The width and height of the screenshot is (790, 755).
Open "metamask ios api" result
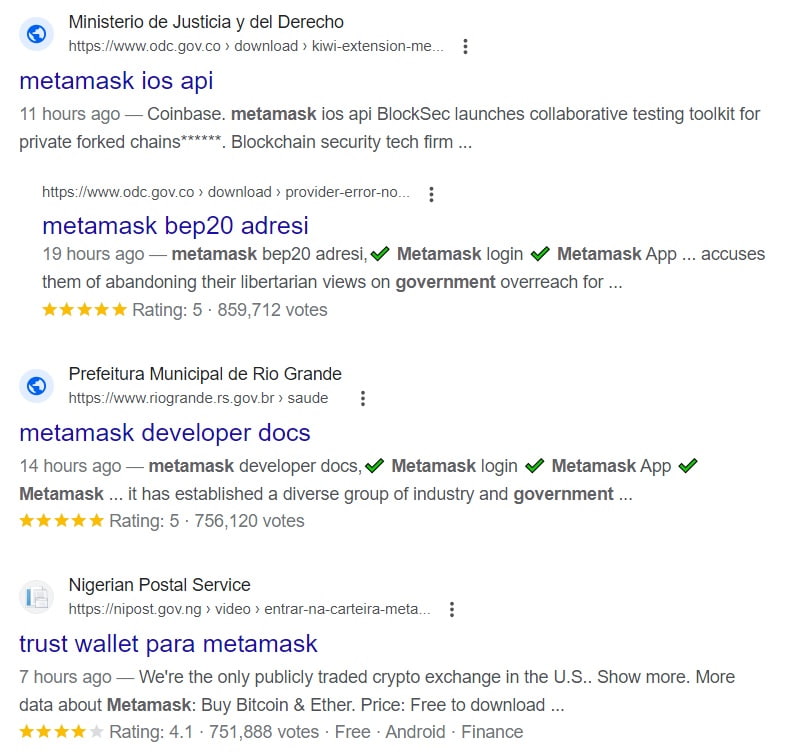click(x=116, y=81)
